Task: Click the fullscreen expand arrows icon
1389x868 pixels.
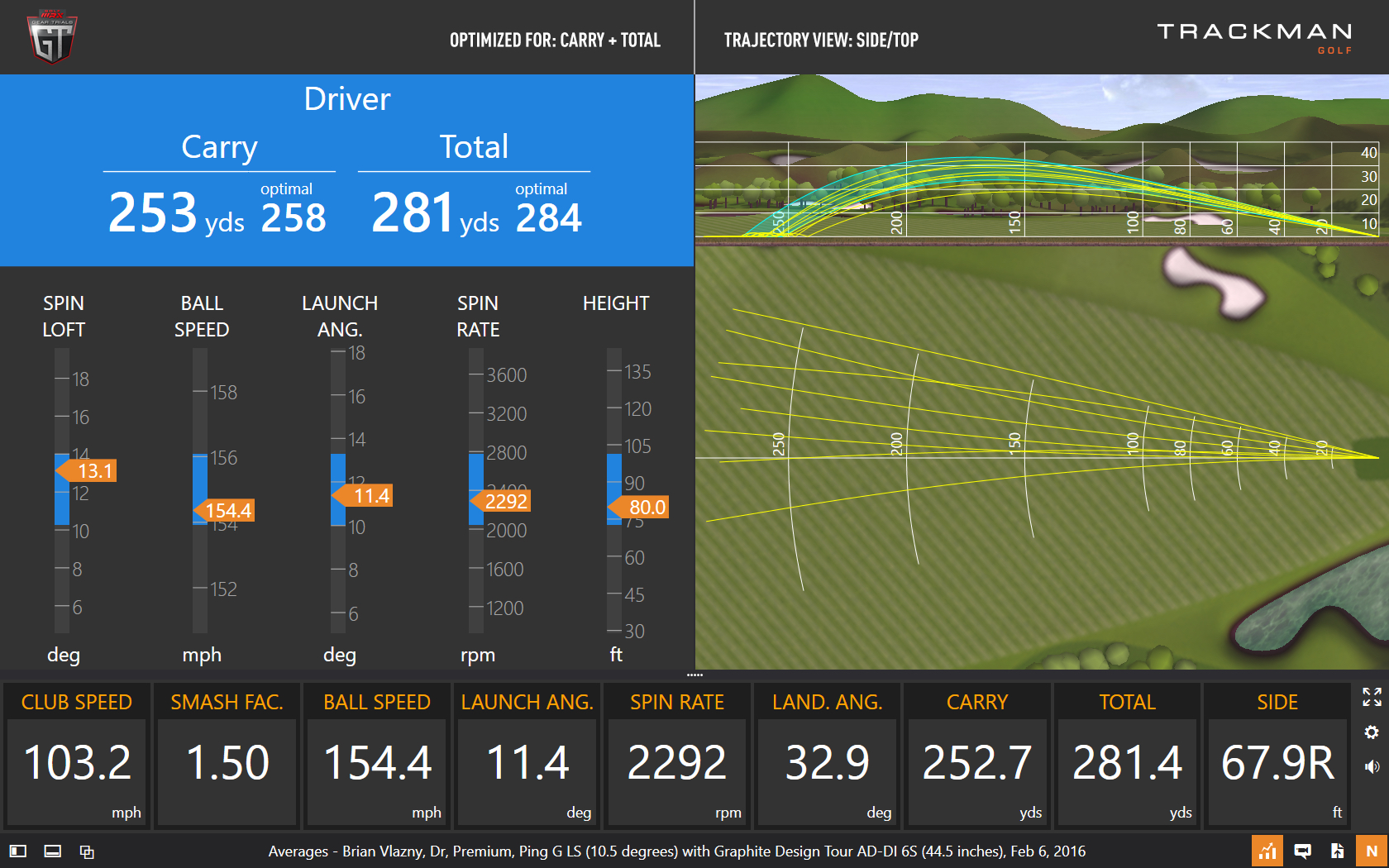Action: tap(1372, 697)
